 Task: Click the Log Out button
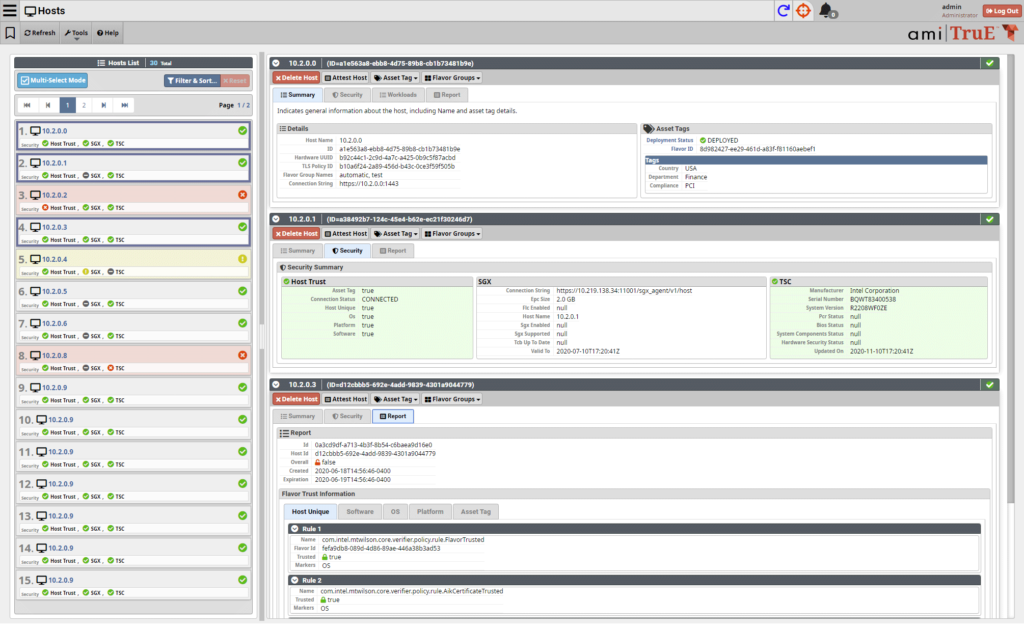tap(1000, 11)
